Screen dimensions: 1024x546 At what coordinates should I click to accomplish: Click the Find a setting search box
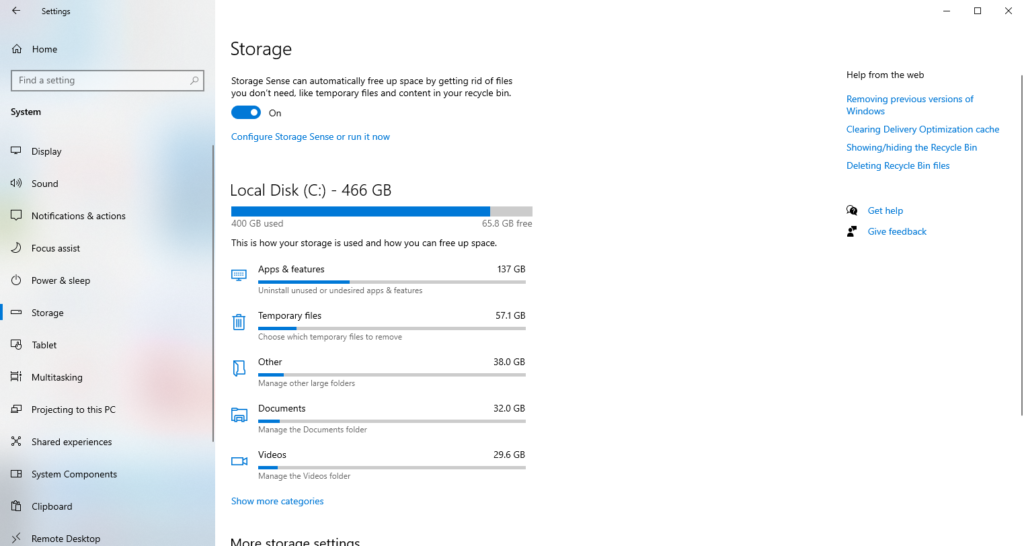pyautogui.click(x=100, y=80)
